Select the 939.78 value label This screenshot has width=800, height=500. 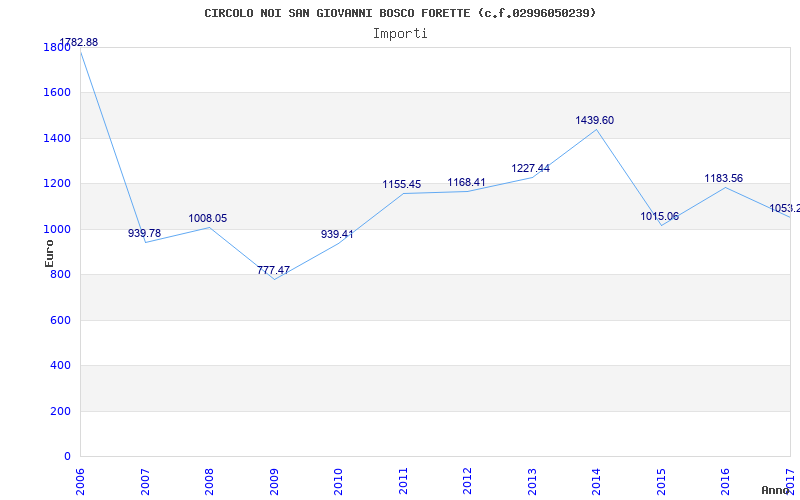144,233
